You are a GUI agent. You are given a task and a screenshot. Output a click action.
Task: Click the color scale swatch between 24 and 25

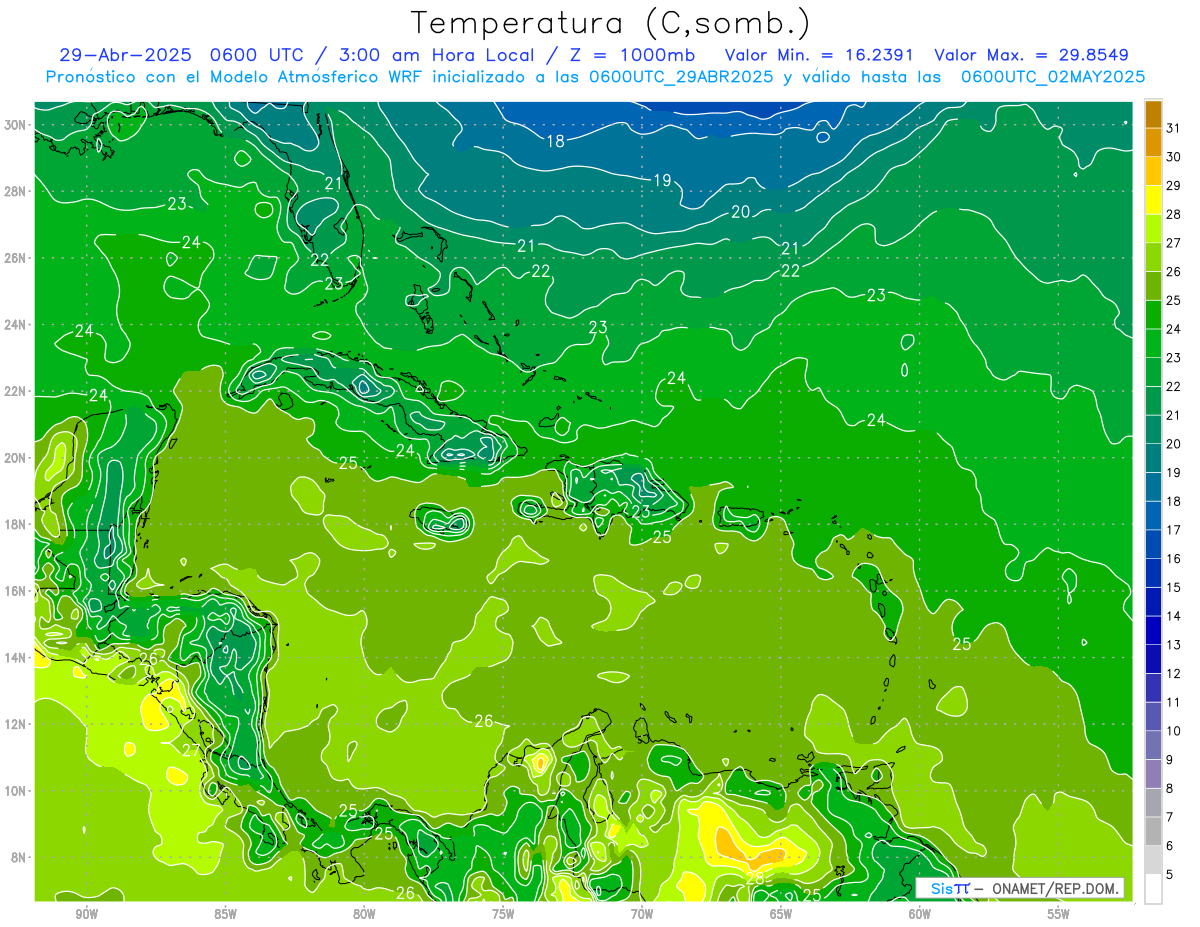pyautogui.click(x=1153, y=315)
